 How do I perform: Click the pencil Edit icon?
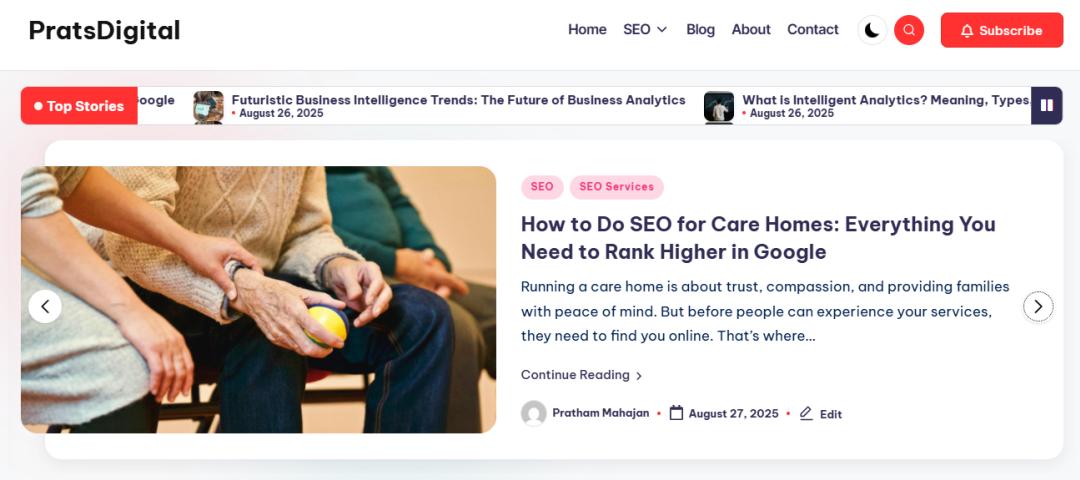[x=806, y=413]
